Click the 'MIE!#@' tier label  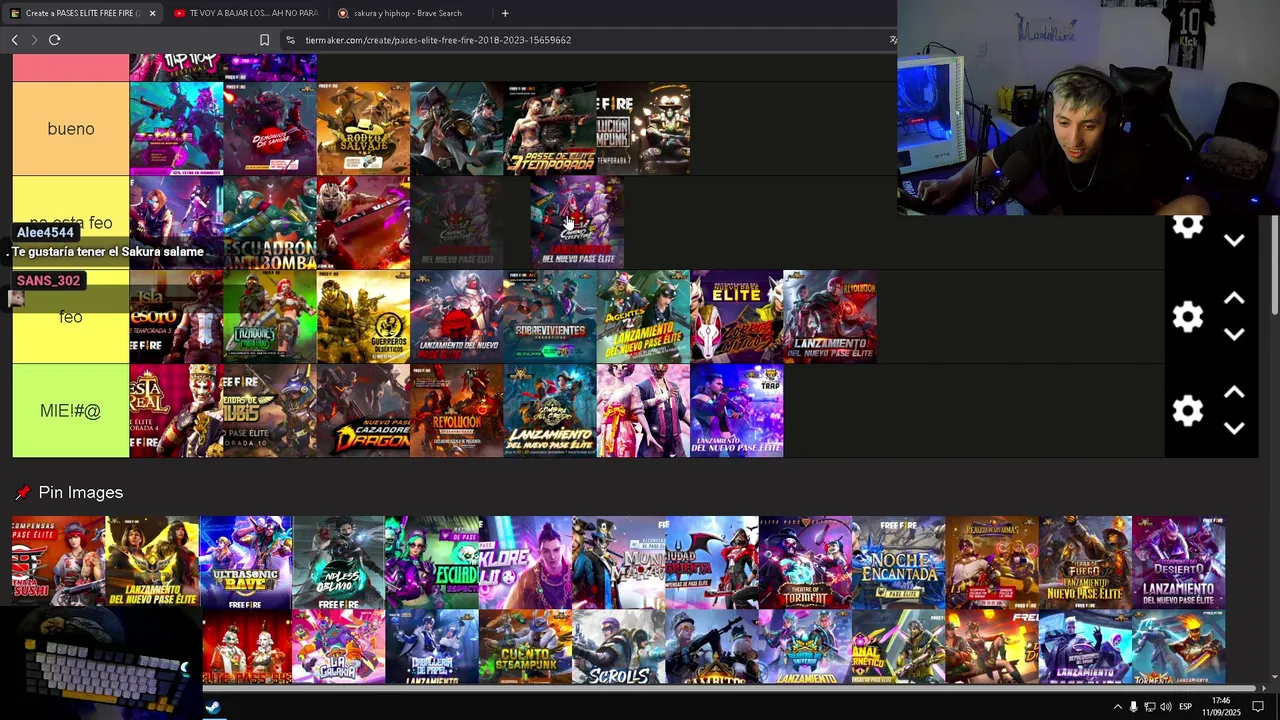[x=71, y=411]
